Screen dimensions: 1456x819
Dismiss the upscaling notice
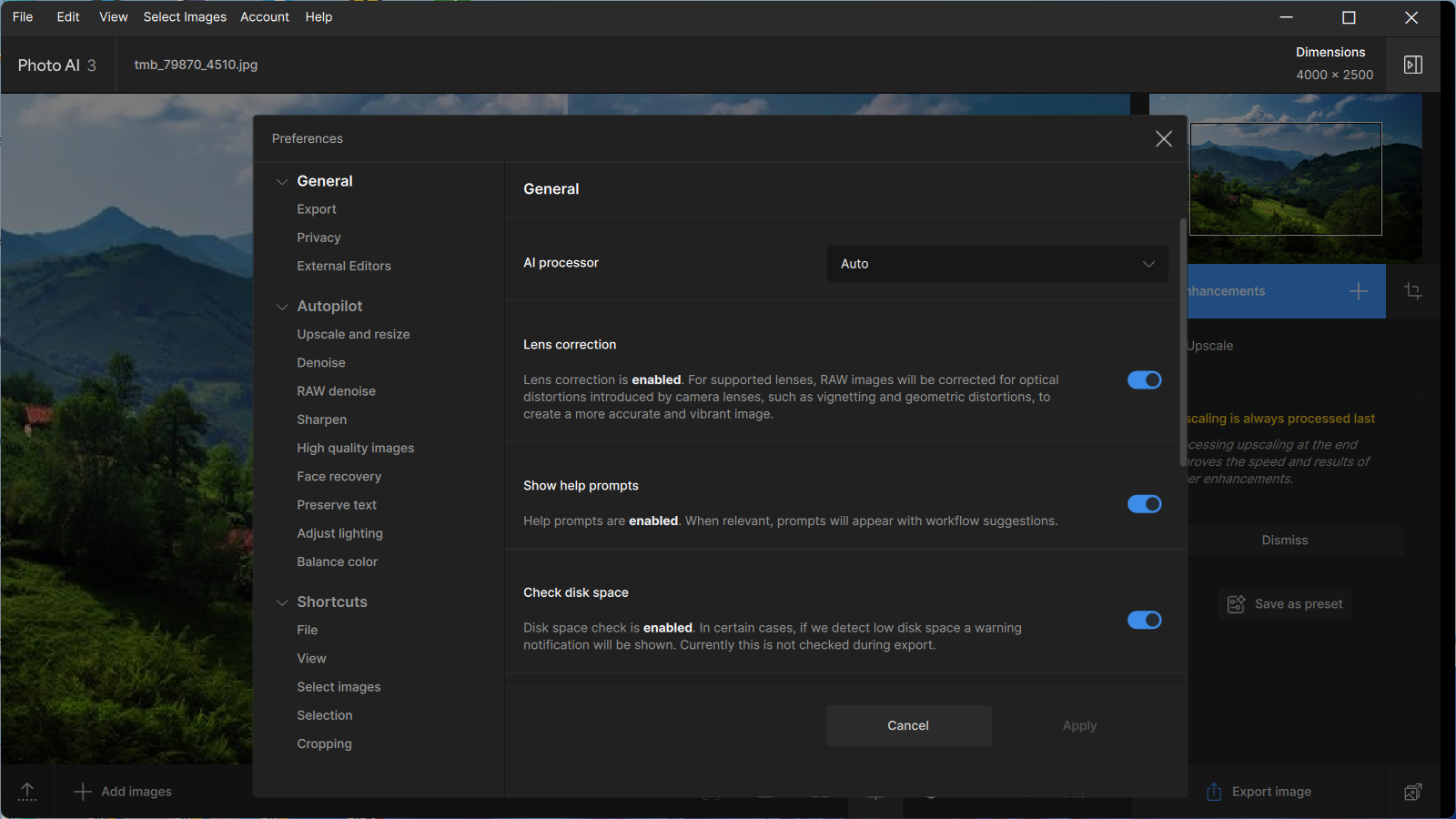1284,540
